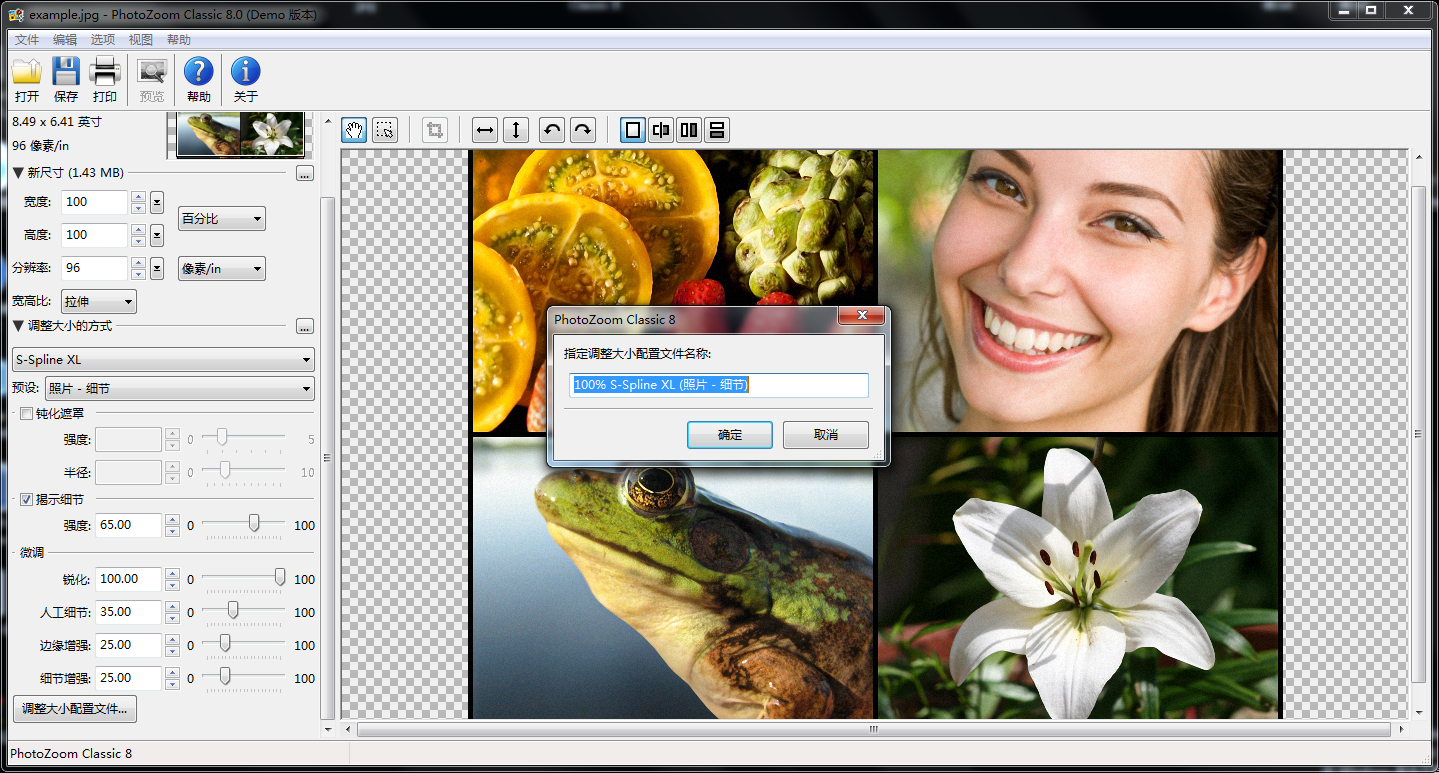Screen dimensions: 1439x773
Task: Click the 打印 (Print) printer icon
Action: pos(105,72)
